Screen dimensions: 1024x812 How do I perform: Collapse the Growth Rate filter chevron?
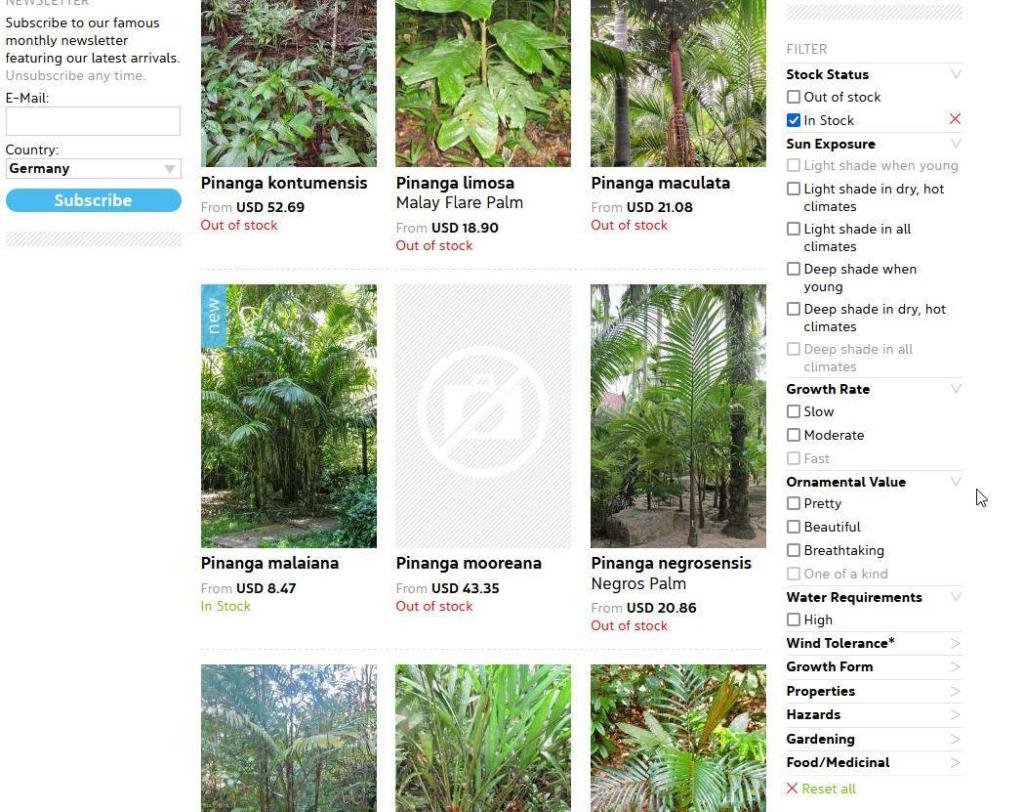click(x=955, y=389)
